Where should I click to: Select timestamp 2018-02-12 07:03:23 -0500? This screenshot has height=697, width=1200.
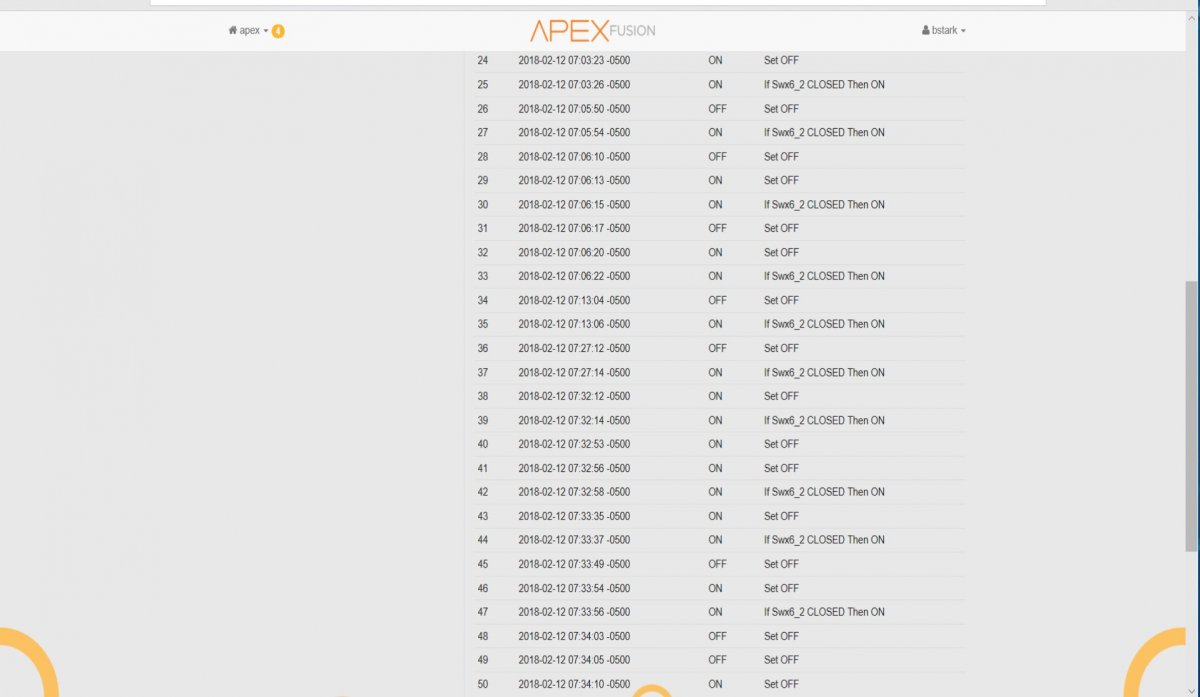pyautogui.click(x=574, y=61)
